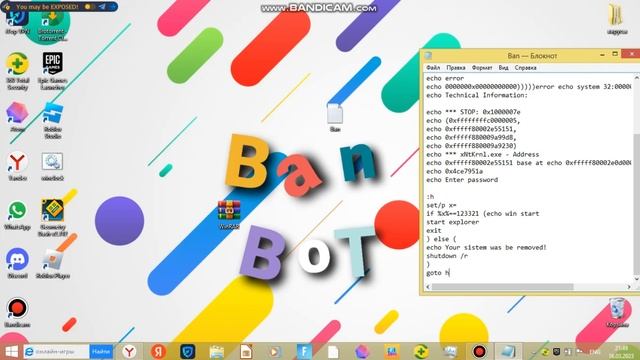Launch Yandex browser from the taskbar
640x360 pixels.
(129, 351)
